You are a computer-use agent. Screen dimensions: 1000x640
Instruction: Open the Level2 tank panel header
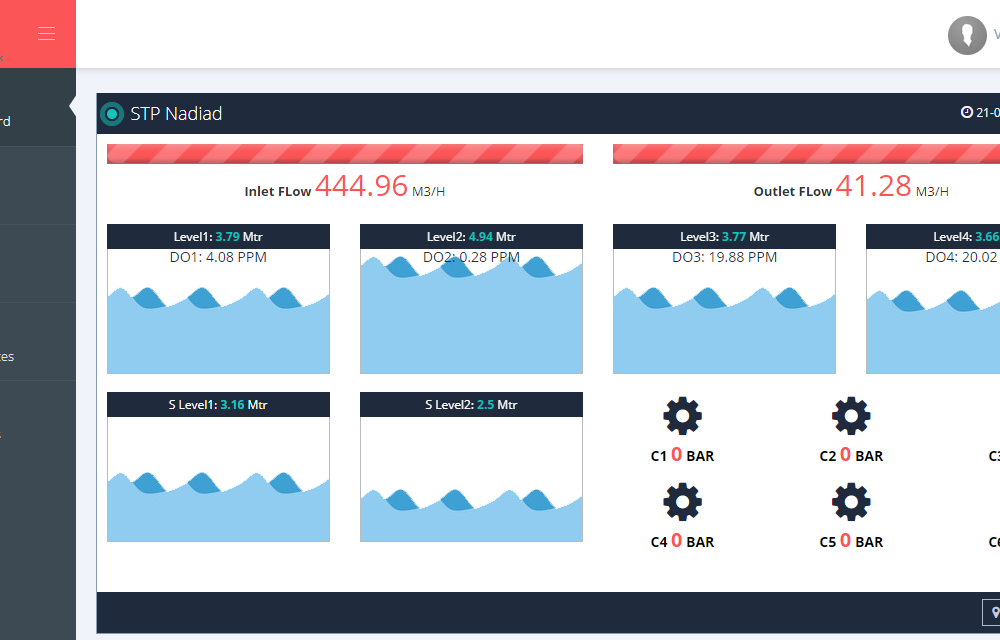(471, 237)
